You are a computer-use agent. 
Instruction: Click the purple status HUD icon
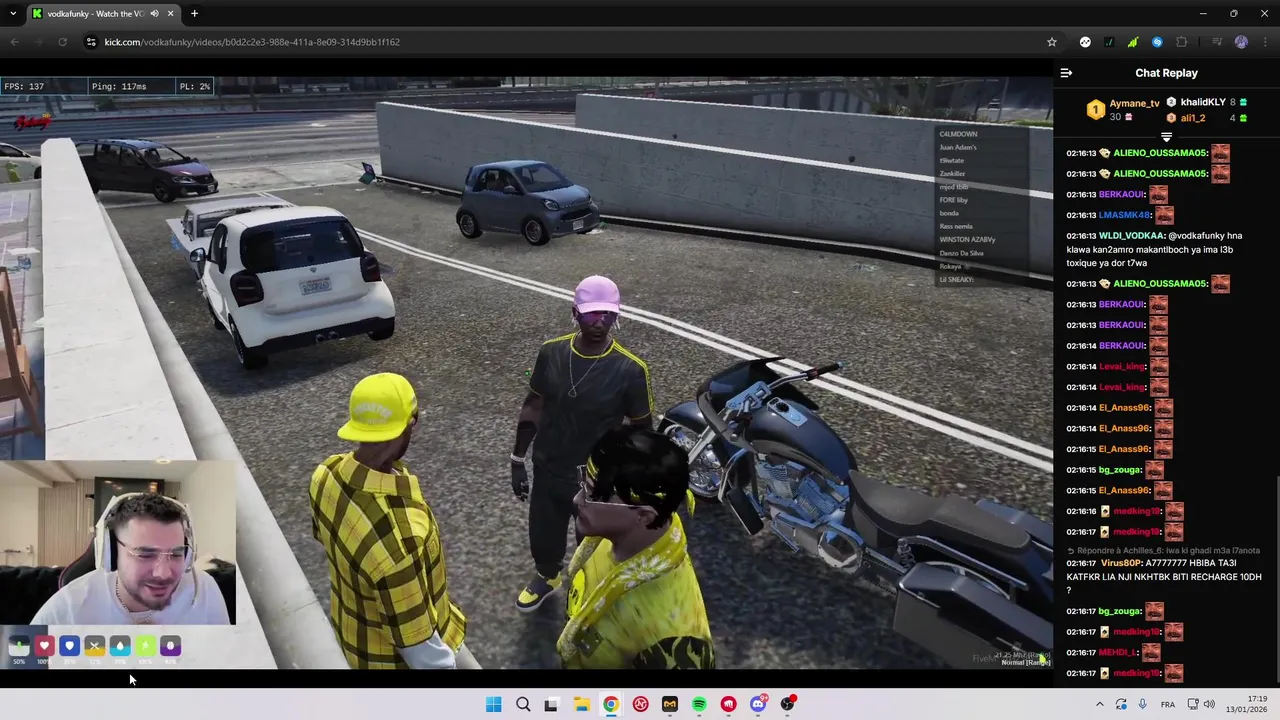pyautogui.click(x=170, y=646)
